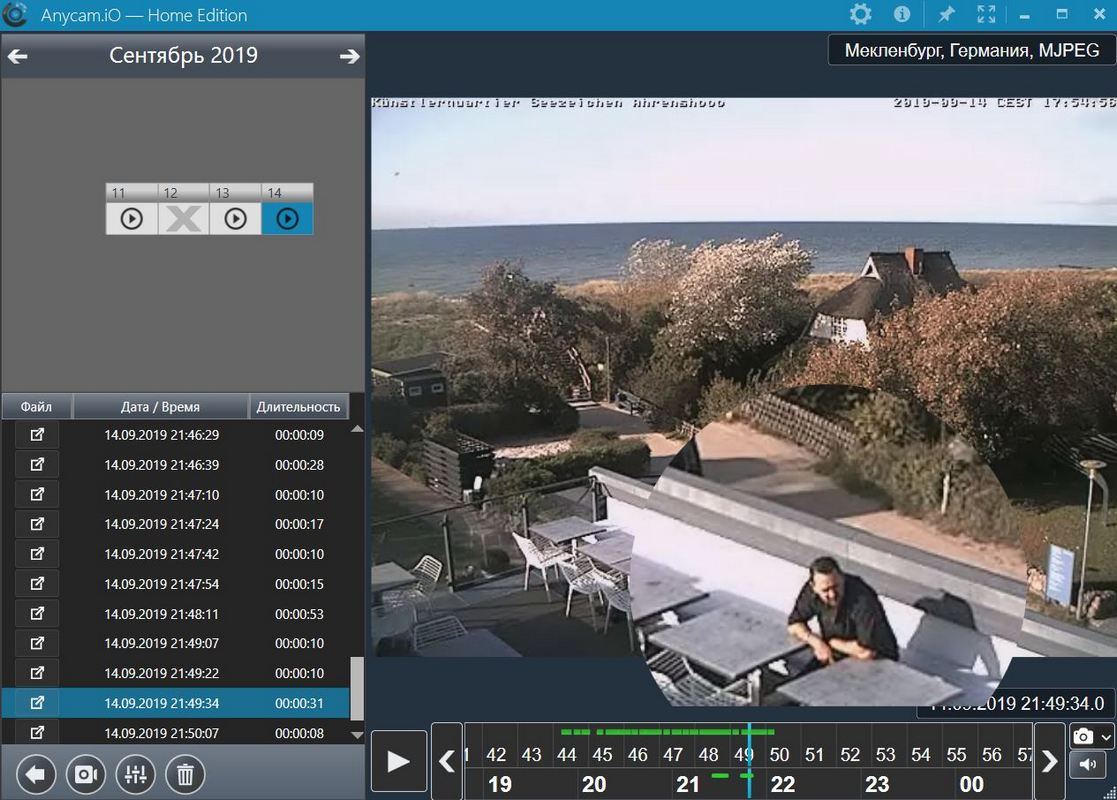The width and height of the screenshot is (1117, 800).
Task: Expand the snapshot camera dropdown
Action: coord(1105,737)
